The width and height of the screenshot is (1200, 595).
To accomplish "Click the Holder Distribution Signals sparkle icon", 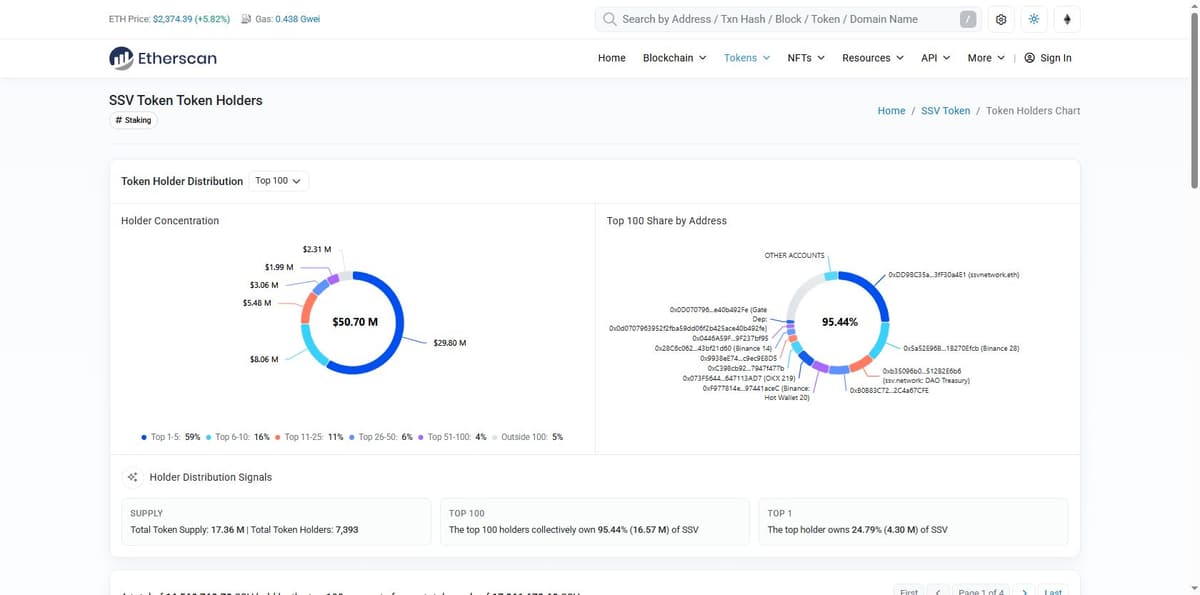I will click(x=133, y=477).
